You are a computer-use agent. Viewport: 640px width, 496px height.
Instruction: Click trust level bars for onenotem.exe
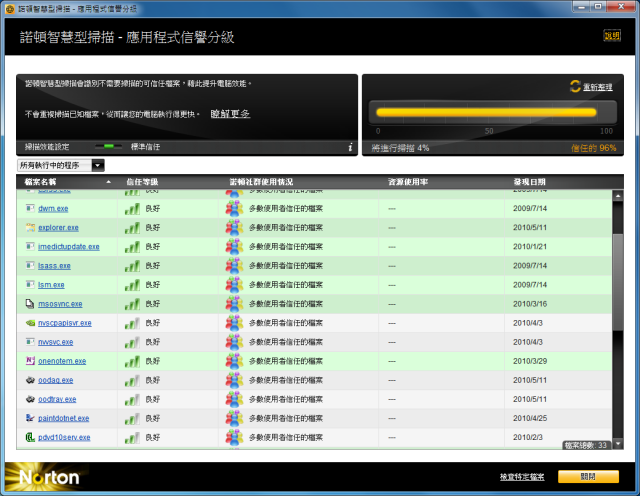pyautogui.click(x=132, y=362)
